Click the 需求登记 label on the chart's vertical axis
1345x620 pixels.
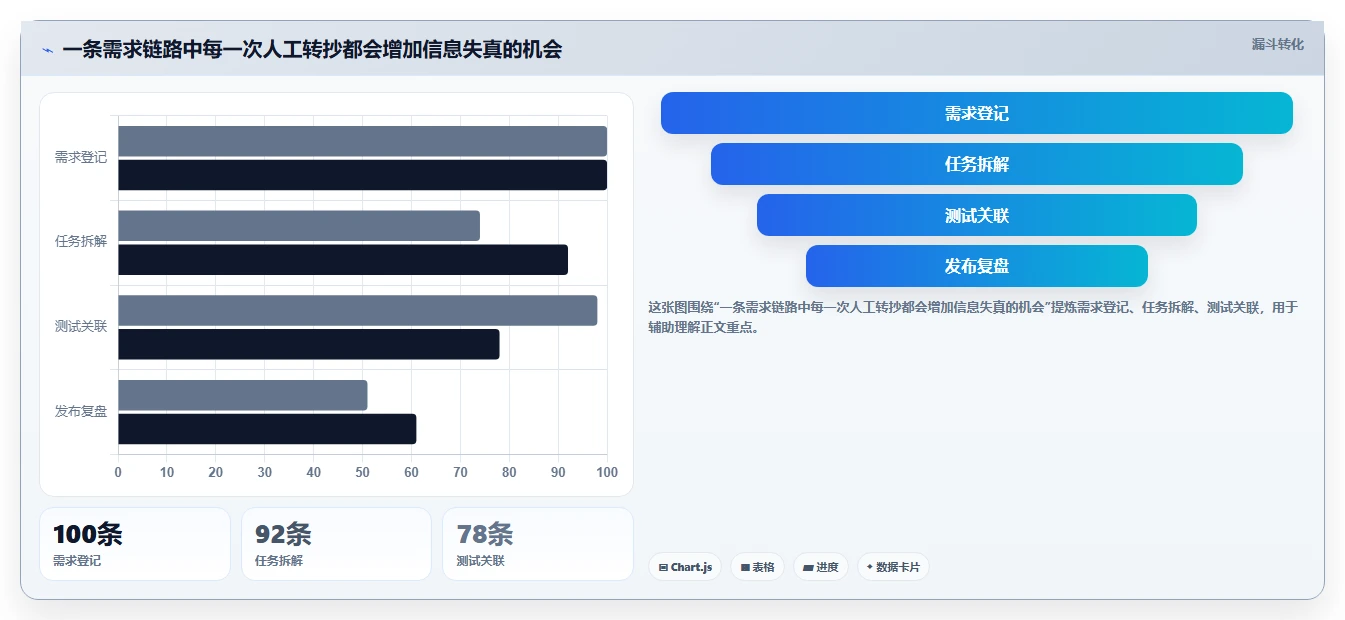pyautogui.click(x=81, y=158)
